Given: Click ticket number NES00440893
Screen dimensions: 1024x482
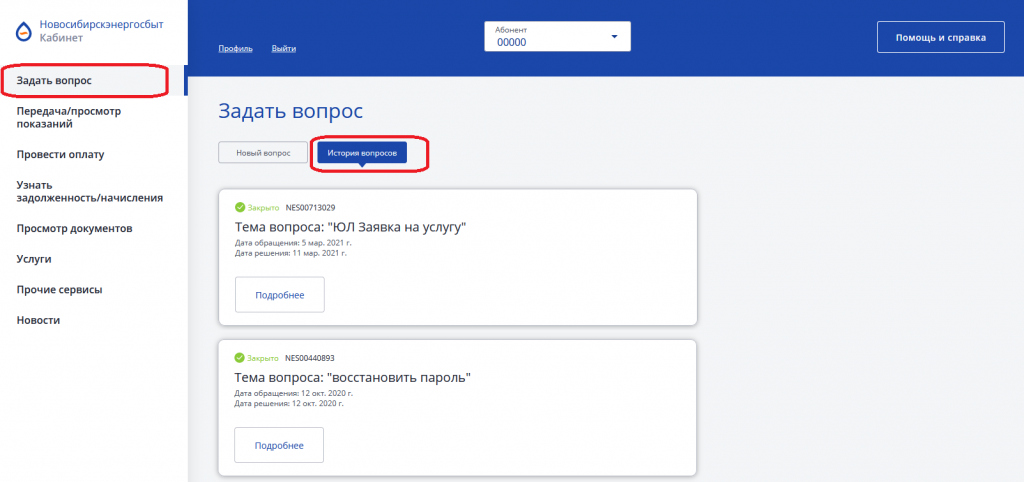Looking at the screenshot, I should tap(310, 358).
